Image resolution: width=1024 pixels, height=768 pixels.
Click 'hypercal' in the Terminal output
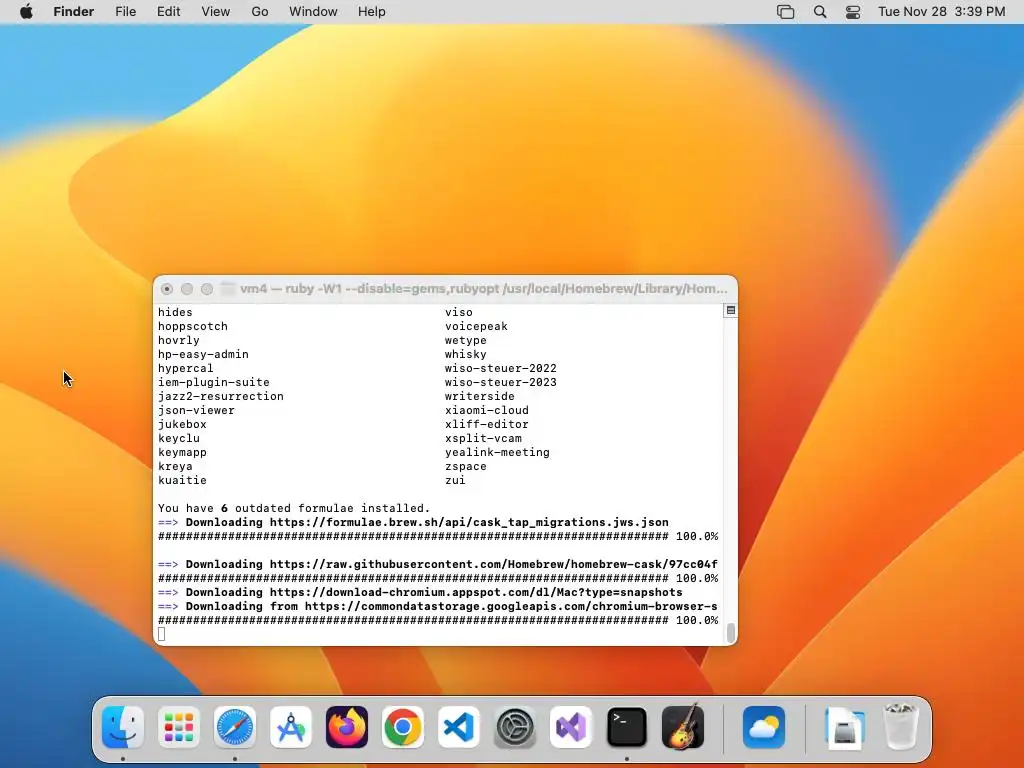185,368
